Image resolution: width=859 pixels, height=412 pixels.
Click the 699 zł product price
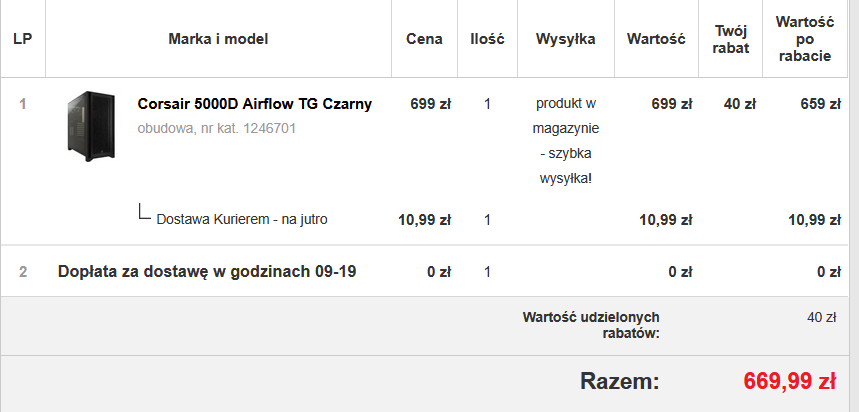[430, 104]
